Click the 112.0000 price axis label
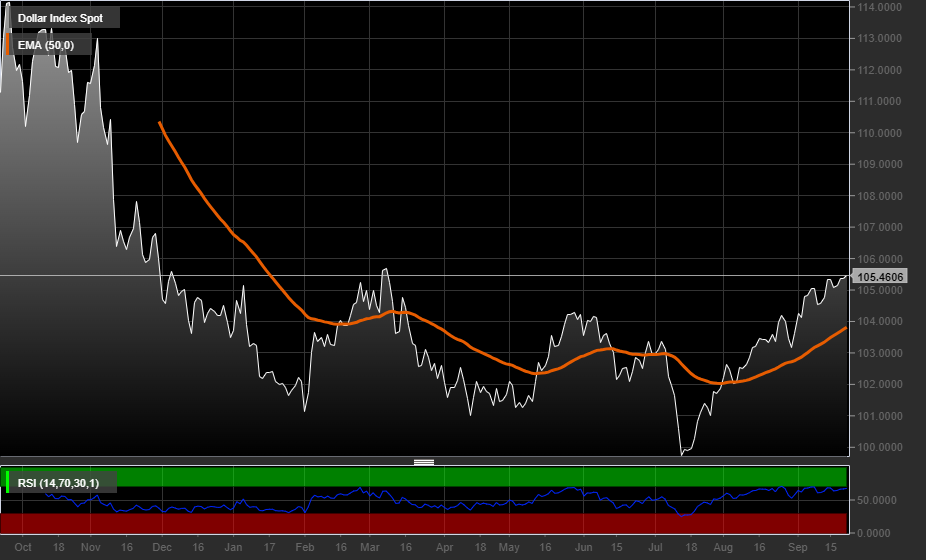This screenshot has width=926, height=560. [879, 70]
